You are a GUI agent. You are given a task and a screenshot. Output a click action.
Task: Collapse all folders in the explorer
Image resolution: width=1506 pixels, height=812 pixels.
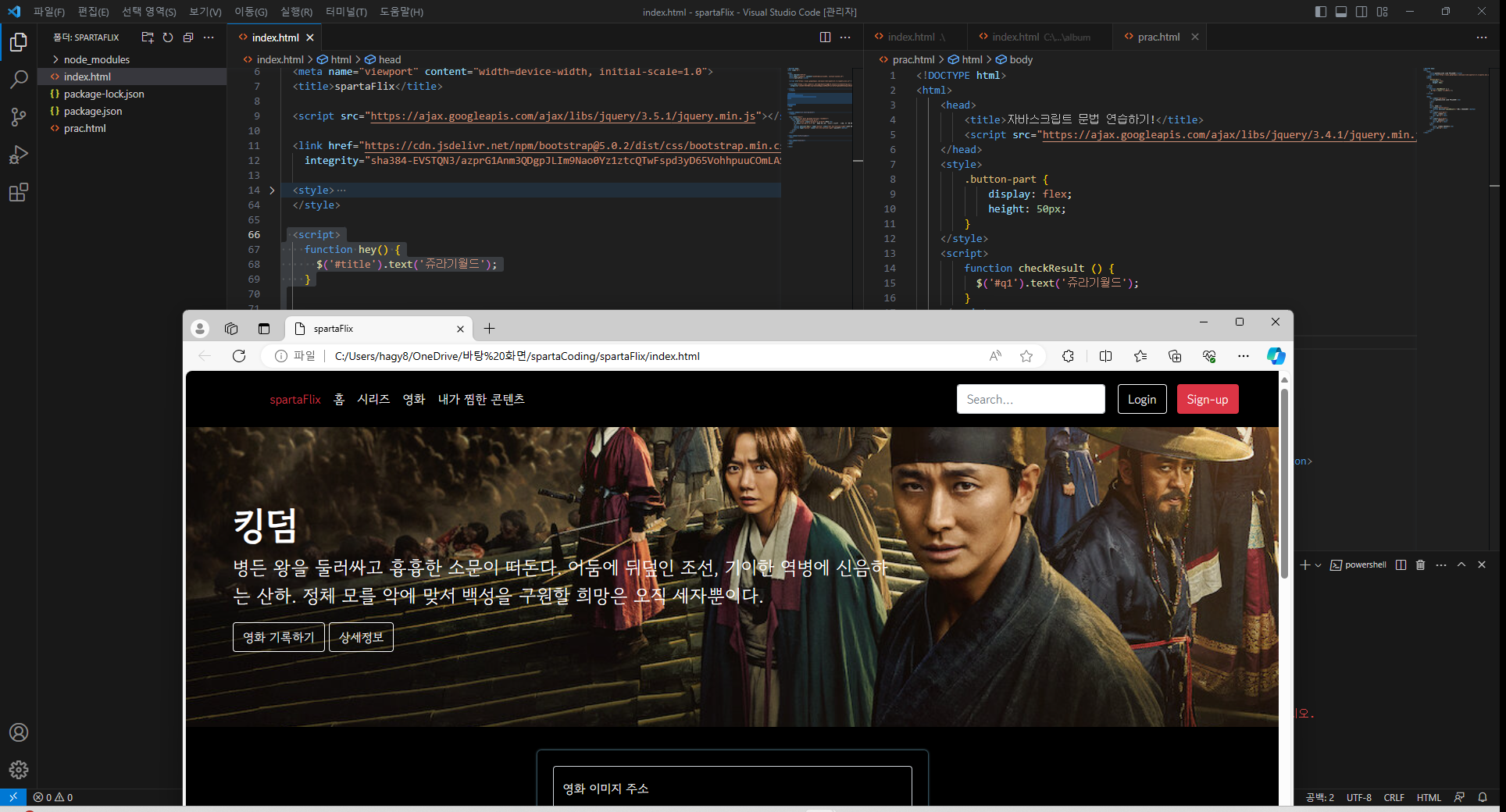tap(188, 37)
